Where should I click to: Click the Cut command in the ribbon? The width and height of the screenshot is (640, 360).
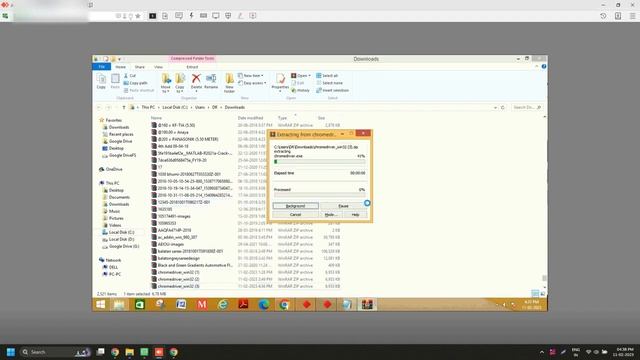coord(130,76)
